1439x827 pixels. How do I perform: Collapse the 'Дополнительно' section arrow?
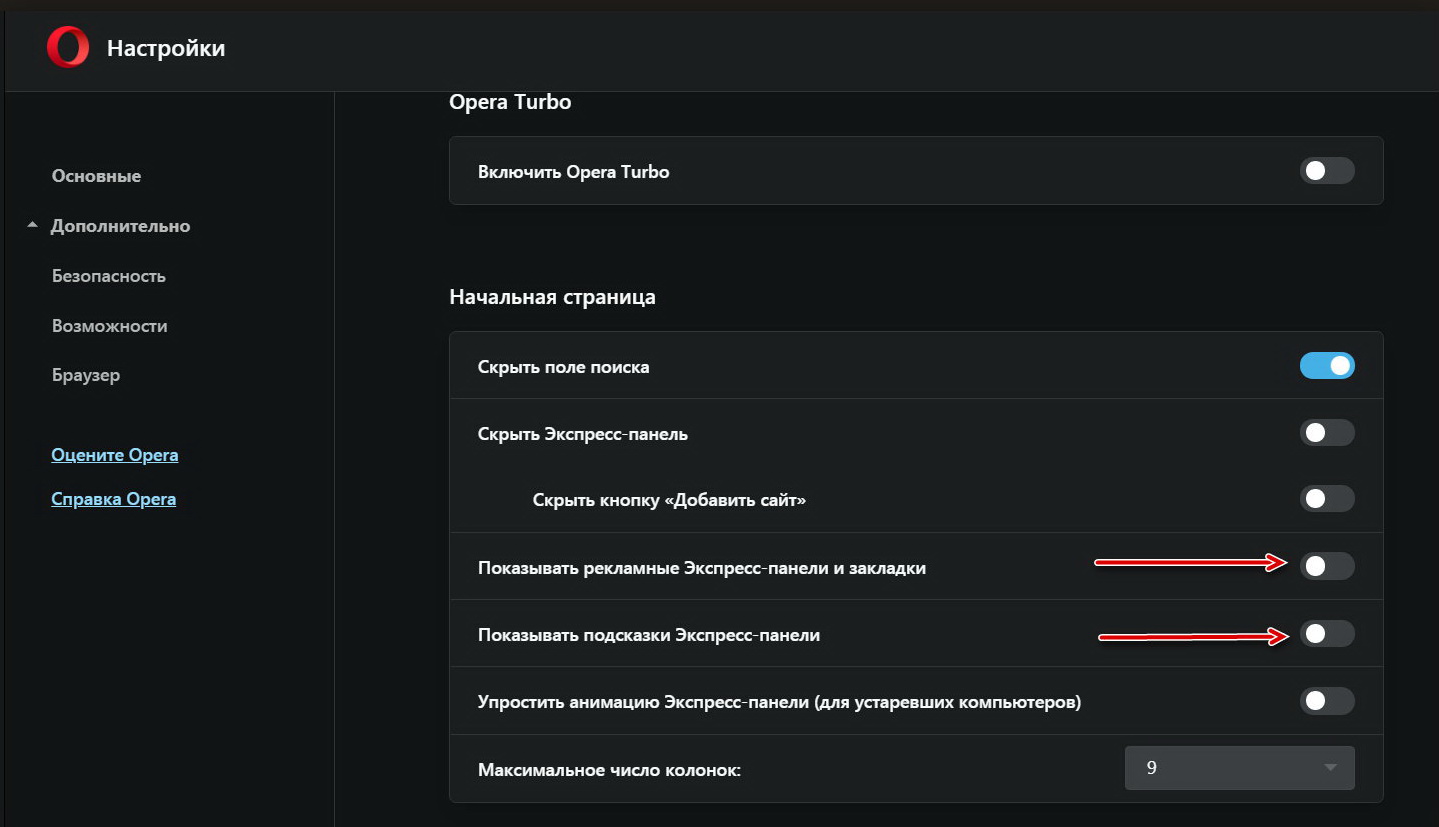coord(33,225)
